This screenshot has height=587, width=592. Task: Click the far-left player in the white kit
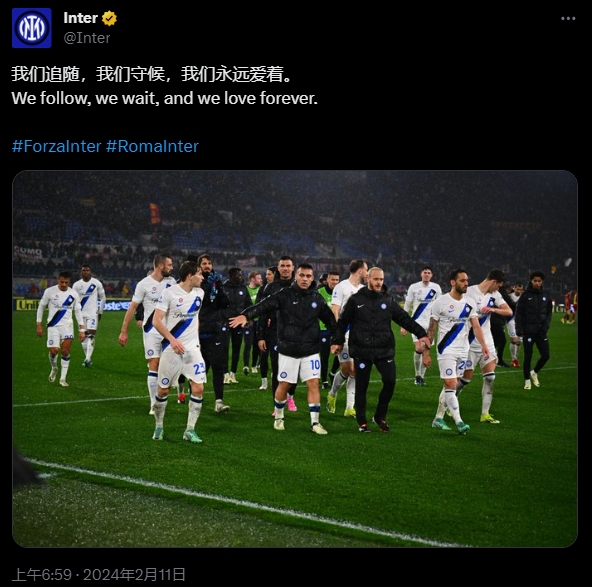pyautogui.click(x=60, y=328)
